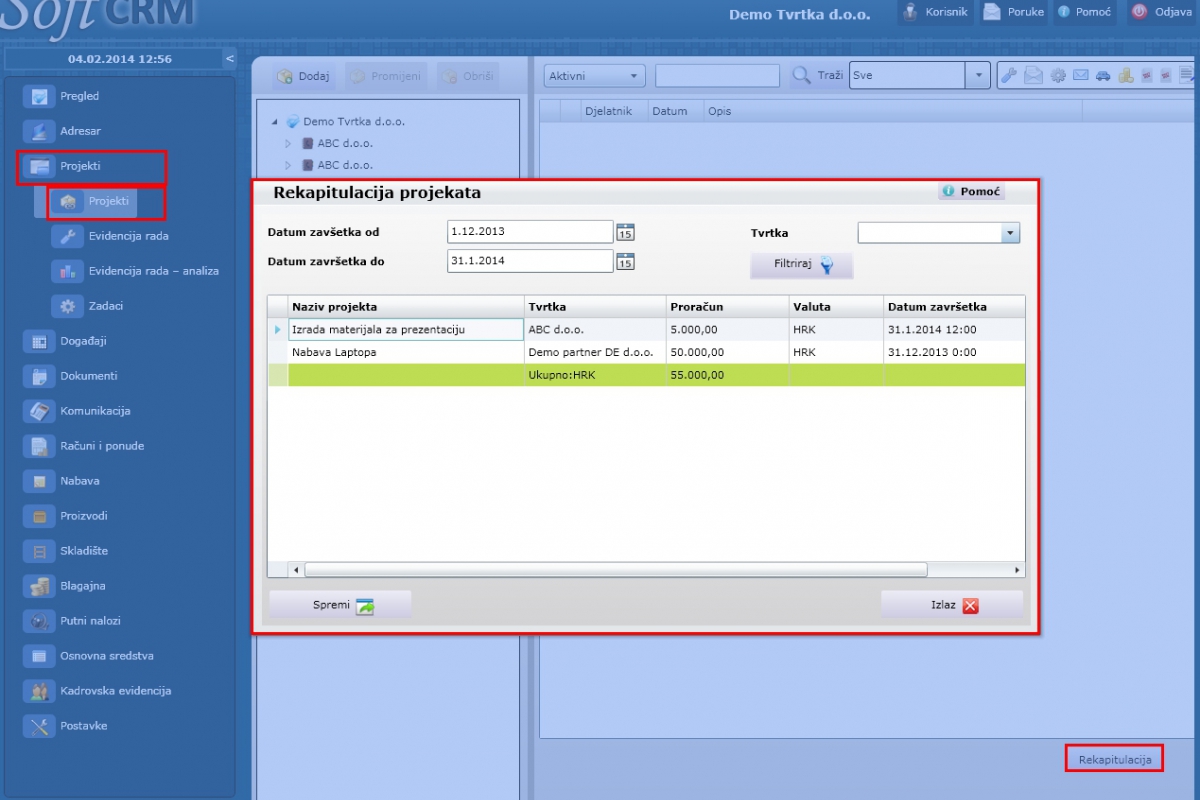Open the Korisnik user menu
The image size is (1200, 800).
tap(934, 12)
